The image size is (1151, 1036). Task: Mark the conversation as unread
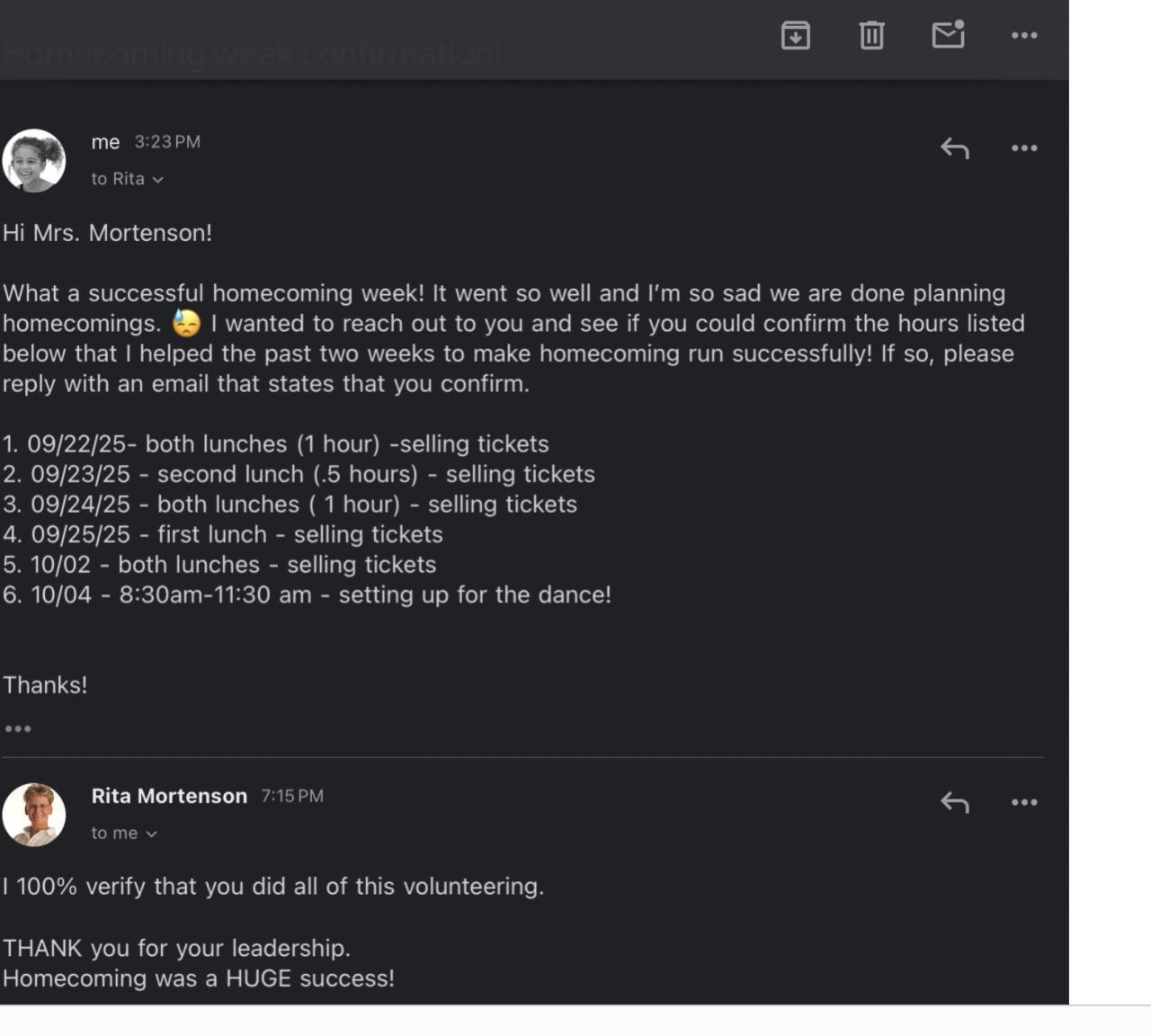point(948,35)
